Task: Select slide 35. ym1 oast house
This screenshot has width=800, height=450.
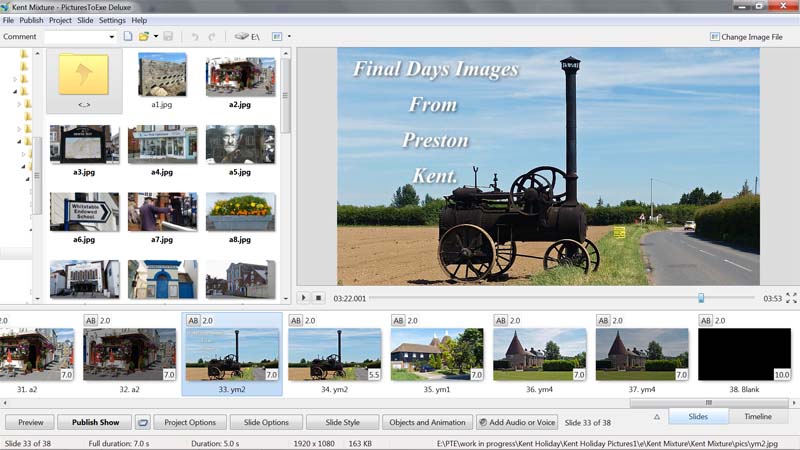Action: (x=437, y=354)
